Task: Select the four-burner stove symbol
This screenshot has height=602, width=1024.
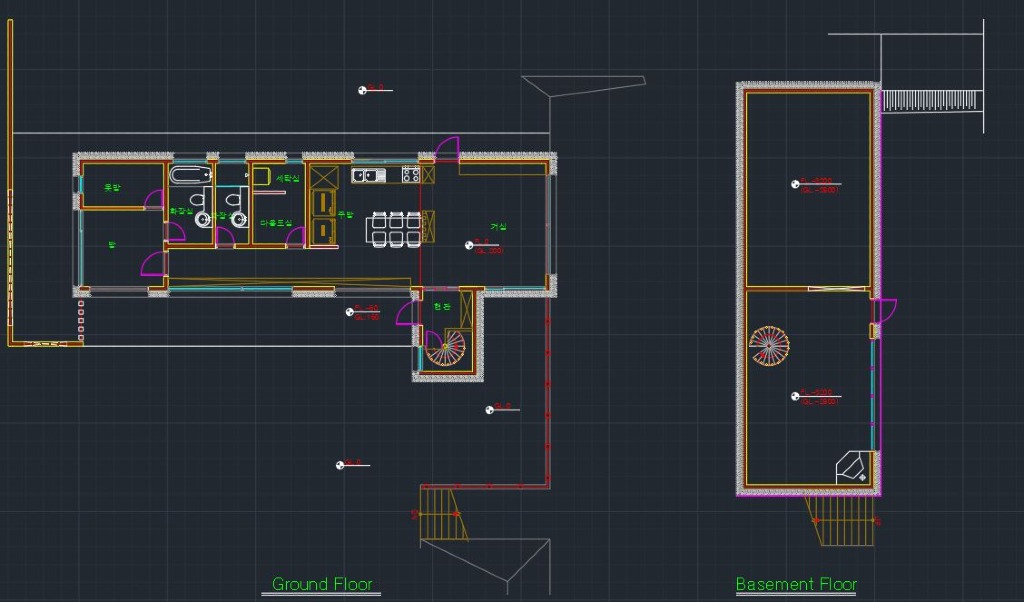Action: [x=411, y=175]
